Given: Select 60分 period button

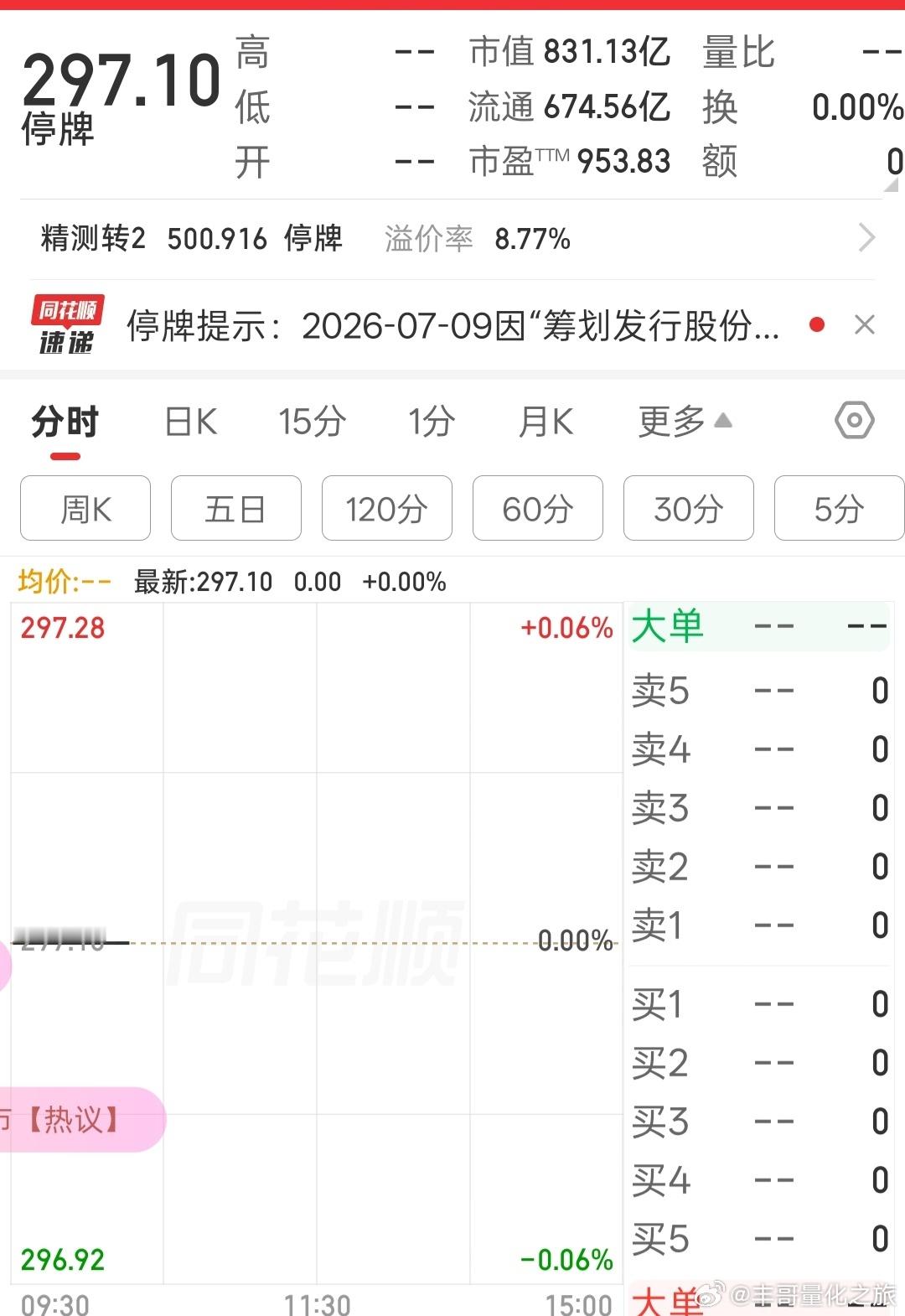Looking at the screenshot, I should (538, 508).
